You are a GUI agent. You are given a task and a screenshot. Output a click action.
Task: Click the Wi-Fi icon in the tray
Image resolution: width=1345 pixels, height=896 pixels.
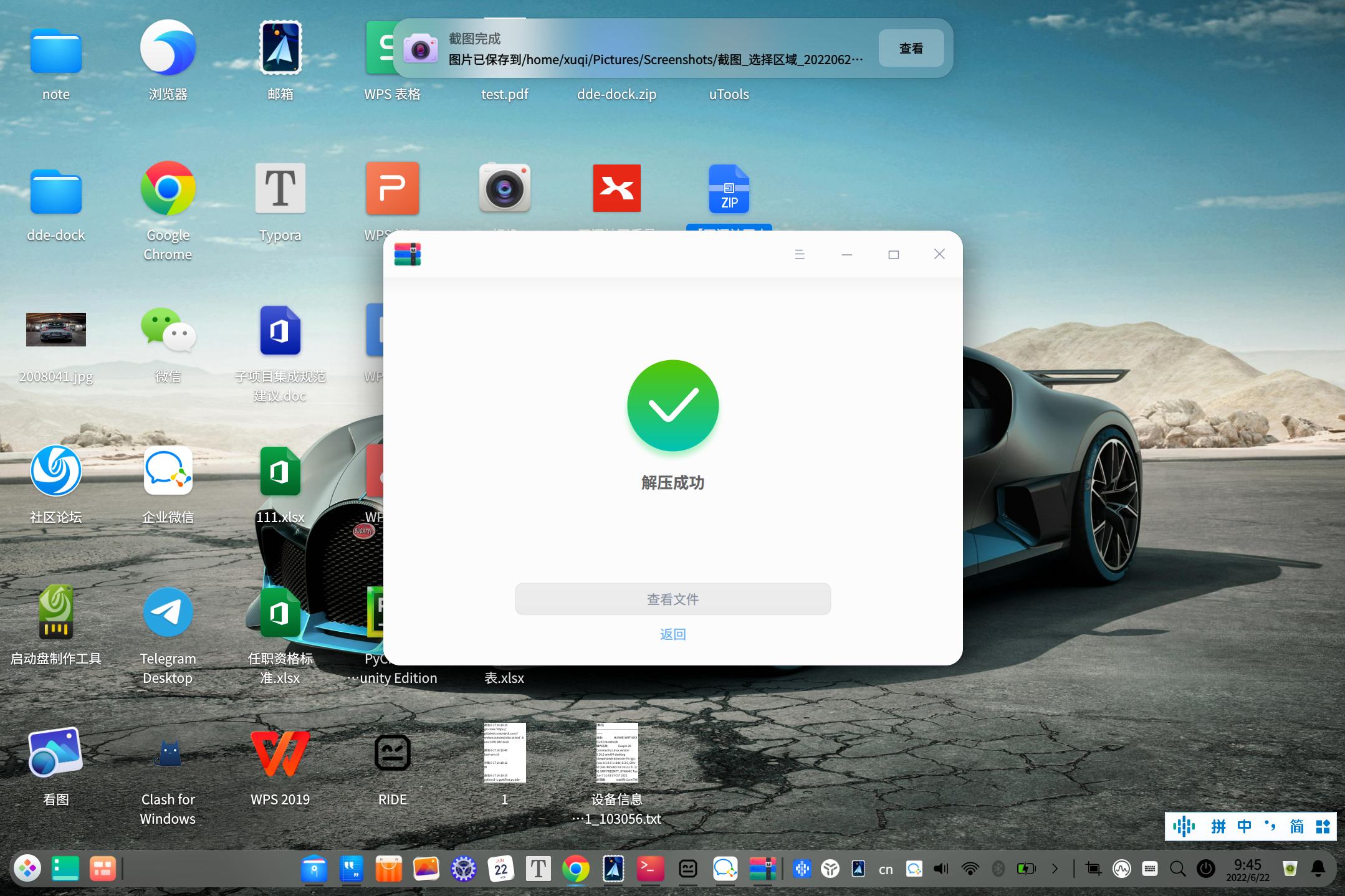970,869
